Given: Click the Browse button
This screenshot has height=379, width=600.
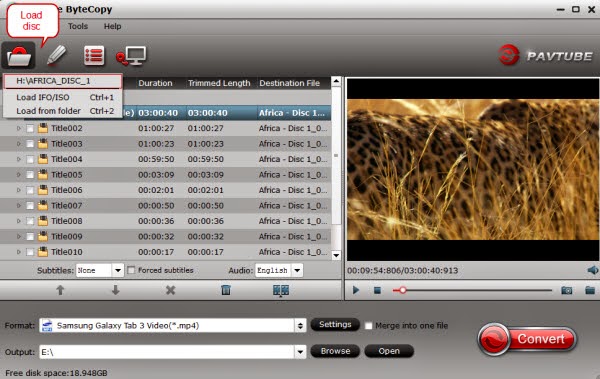Looking at the screenshot, I should [x=335, y=351].
